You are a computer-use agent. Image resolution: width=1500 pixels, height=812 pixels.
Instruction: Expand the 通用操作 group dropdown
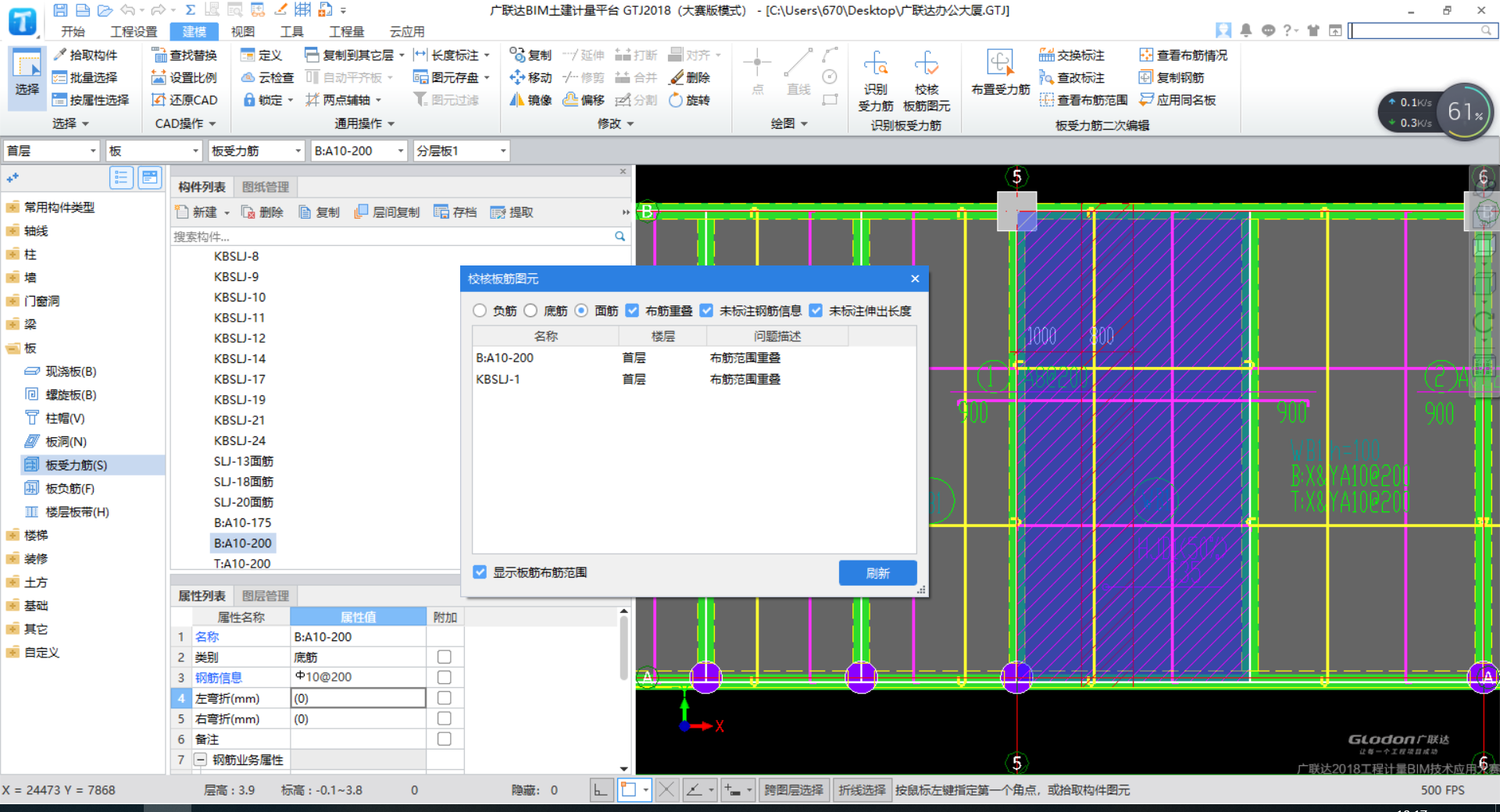(x=365, y=123)
